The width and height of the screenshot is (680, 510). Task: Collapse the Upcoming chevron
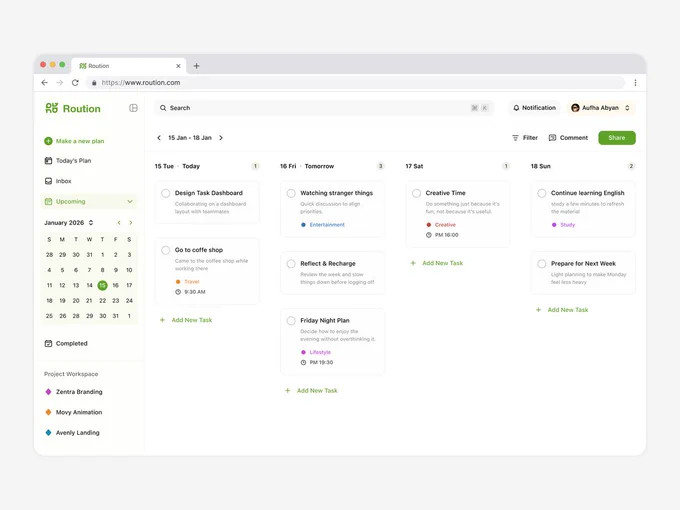pos(130,201)
